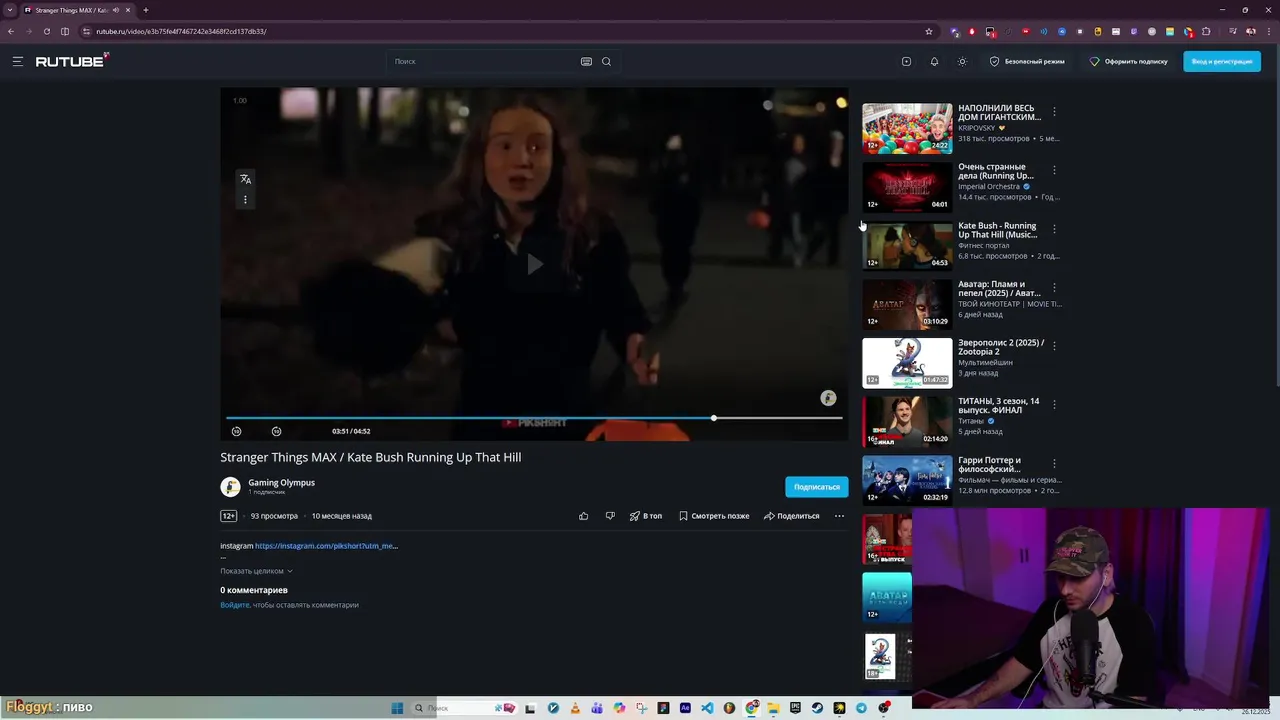Click the channel watermark icon in player
Viewport: 1280px width, 720px height.
828,398
